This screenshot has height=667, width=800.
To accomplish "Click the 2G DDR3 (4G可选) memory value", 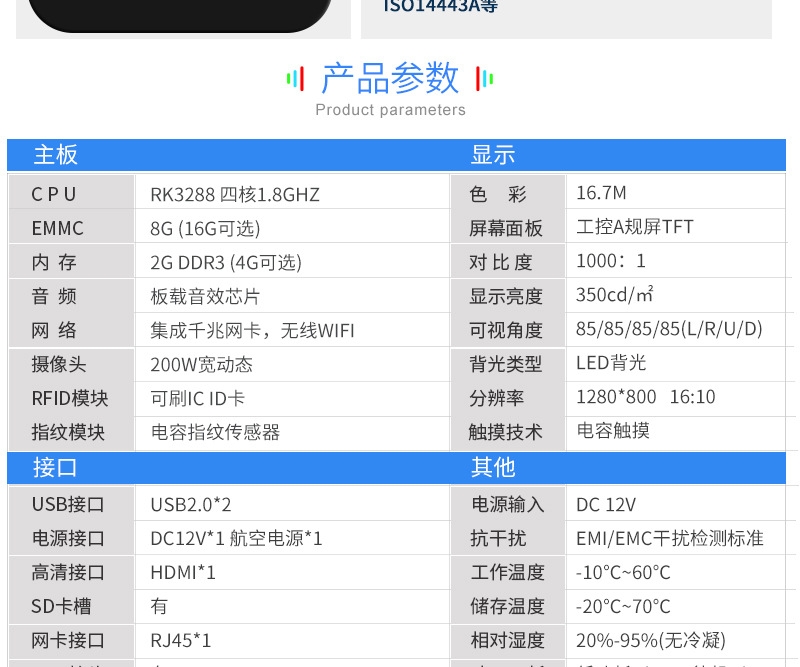I will pos(225,262).
